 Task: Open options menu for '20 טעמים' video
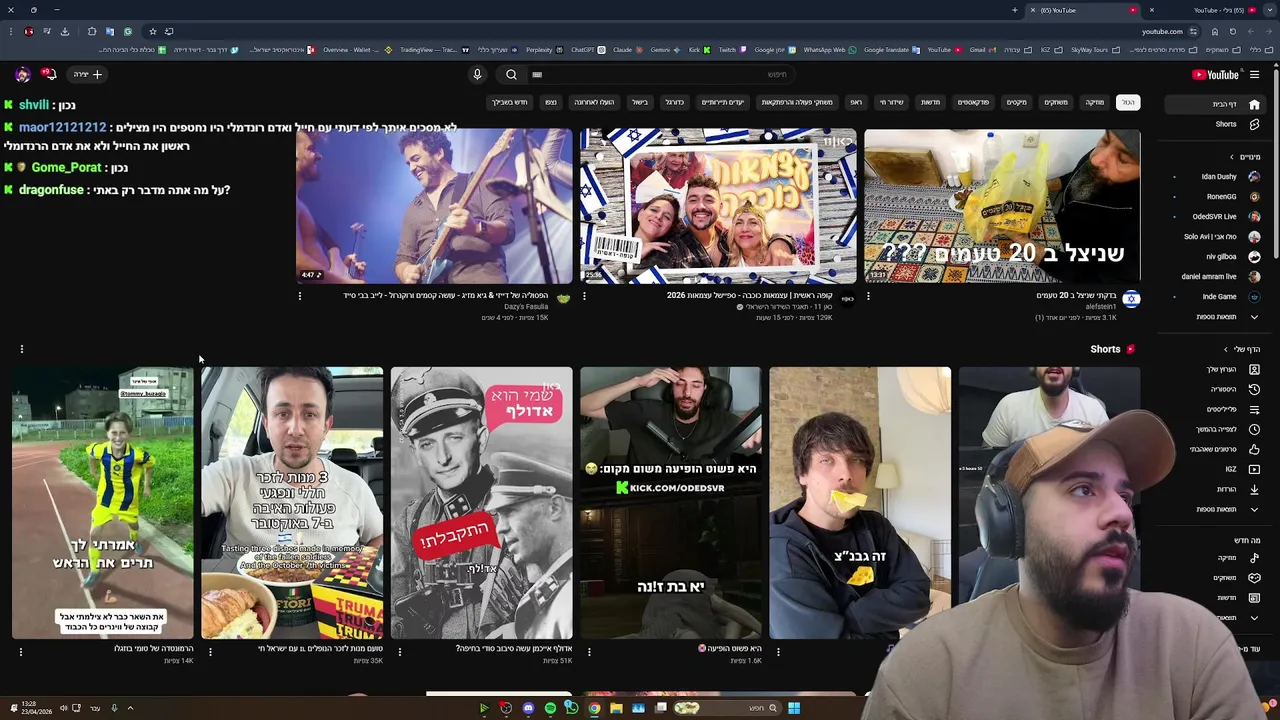click(868, 296)
